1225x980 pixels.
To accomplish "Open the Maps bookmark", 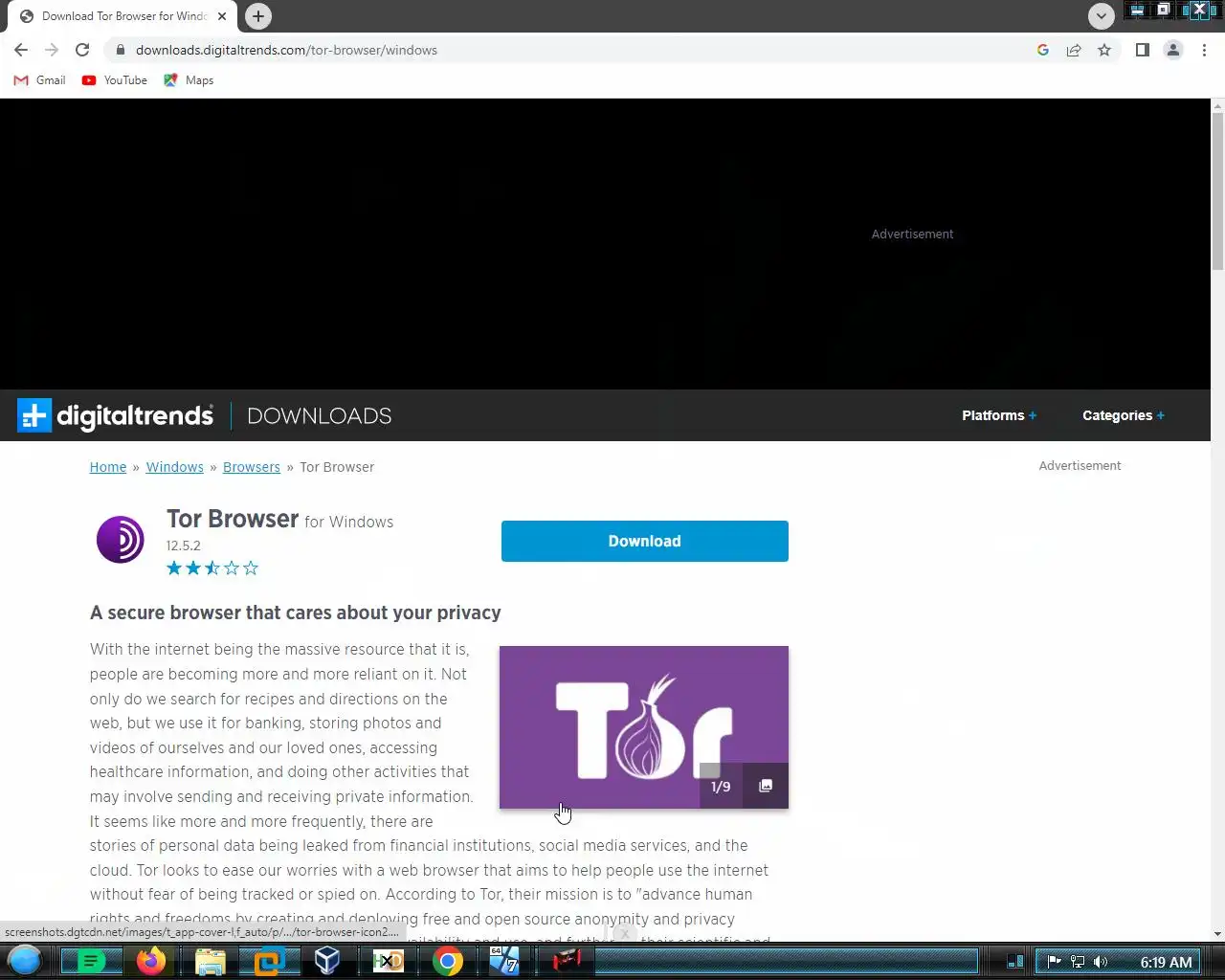I will [189, 80].
